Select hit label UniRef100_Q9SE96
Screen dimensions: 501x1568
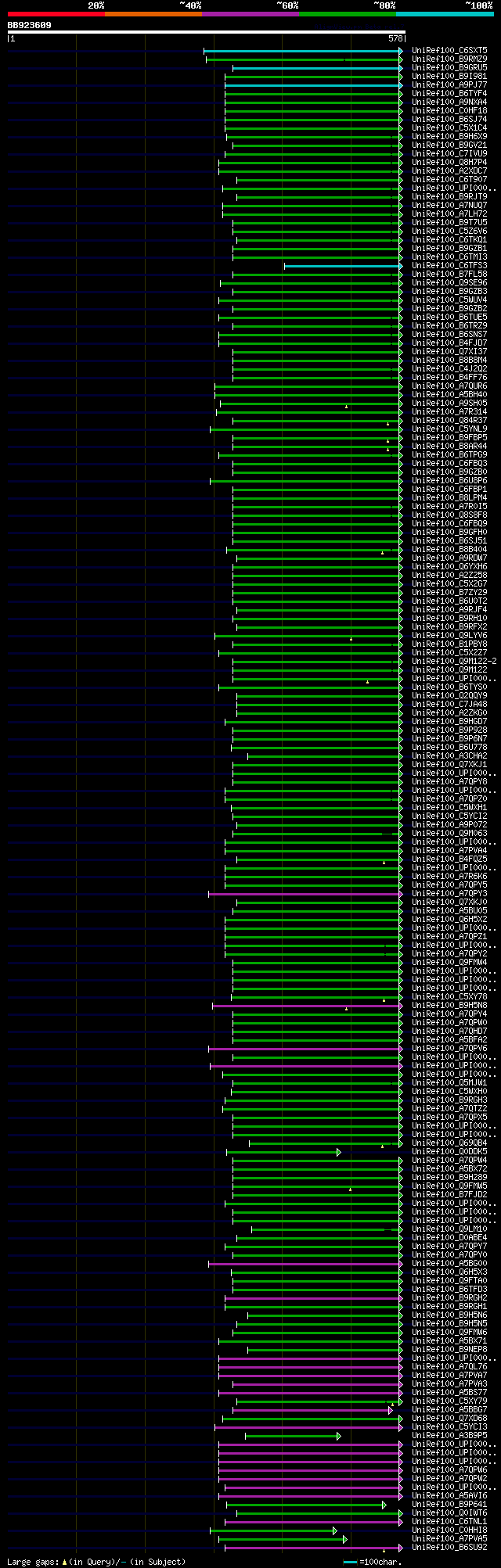449,283
